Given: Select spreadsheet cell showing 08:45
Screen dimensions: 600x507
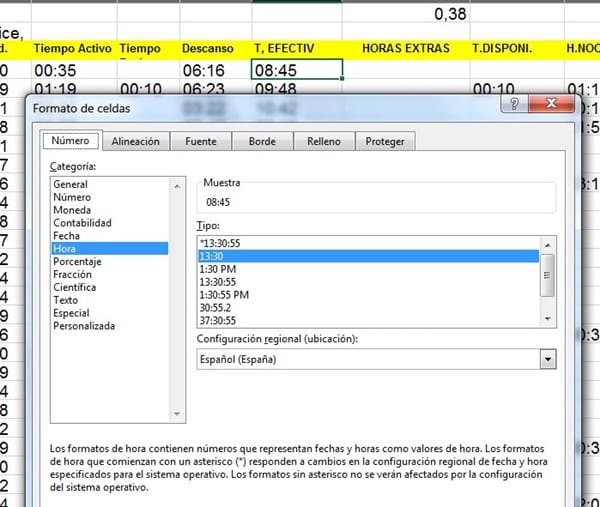Looking at the screenshot, I should [297, 70].
